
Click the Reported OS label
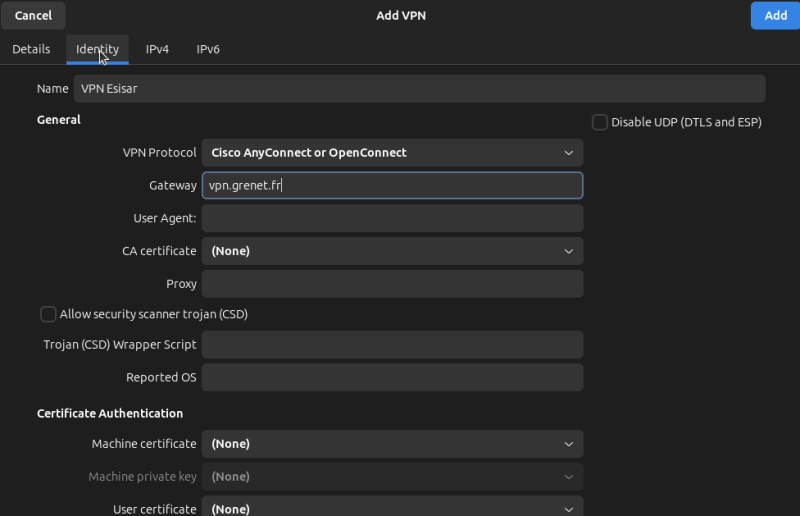pos(161,377)
